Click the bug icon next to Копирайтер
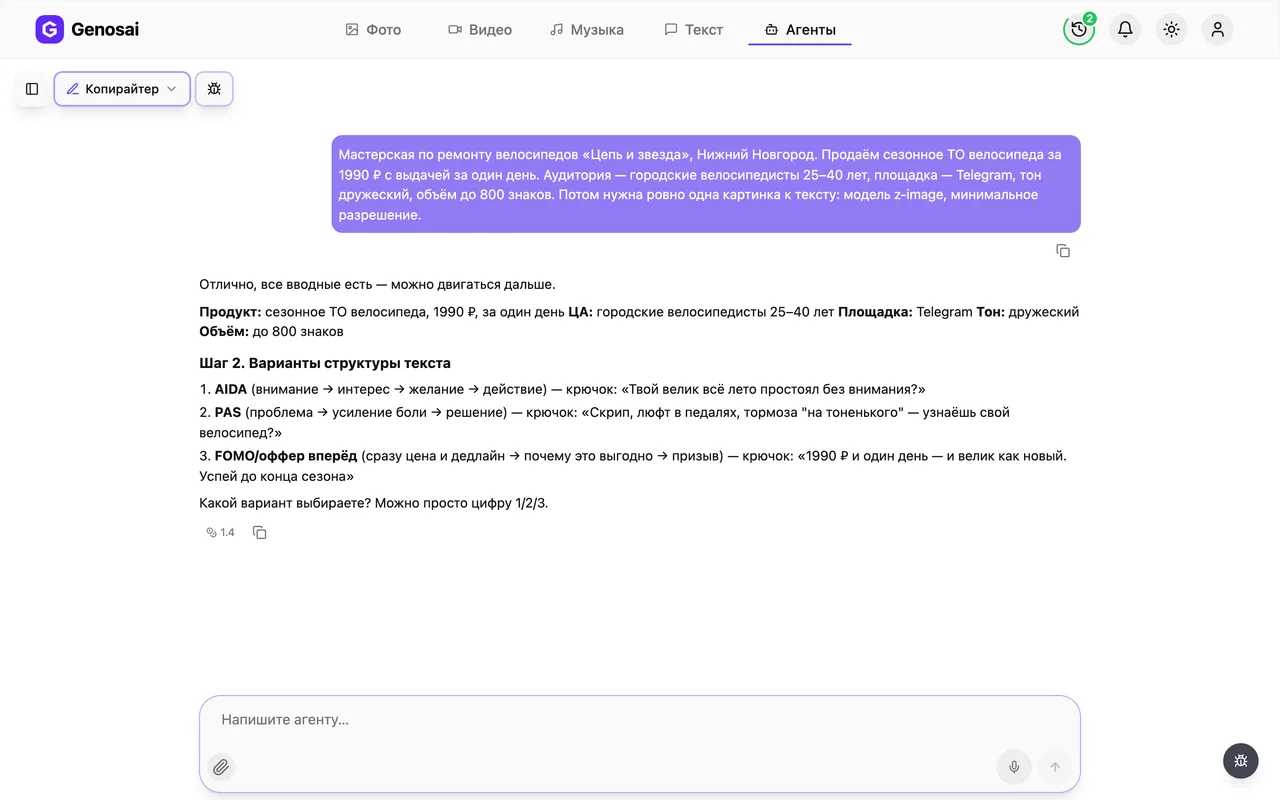The width and height of the screenshot is (1280, 800). coord(214,89)
